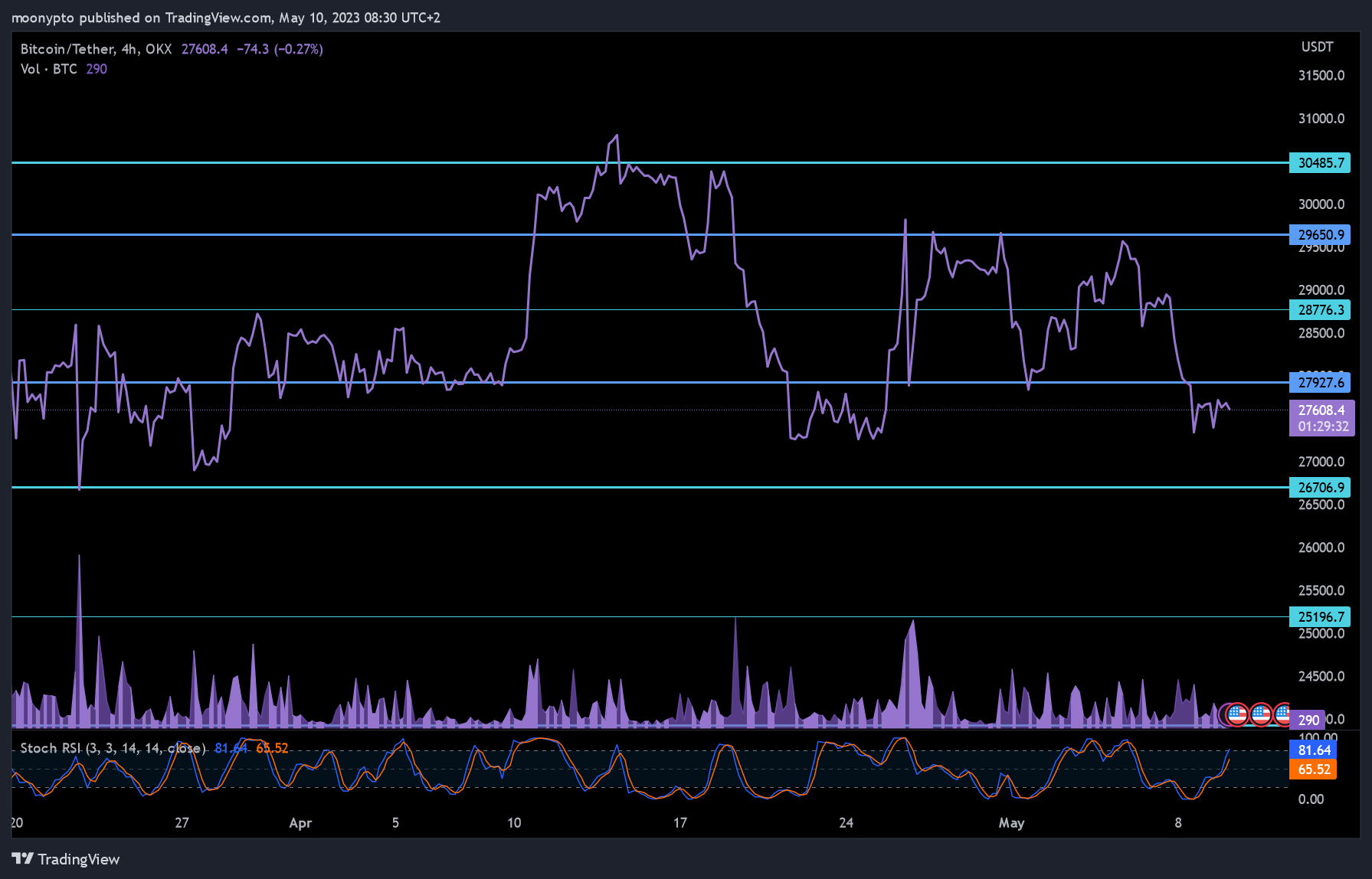This screenshot has height=879, width=1372.
Task: Click the 290 value beside Vol · BTC
Action: click(x=97, y=69)
